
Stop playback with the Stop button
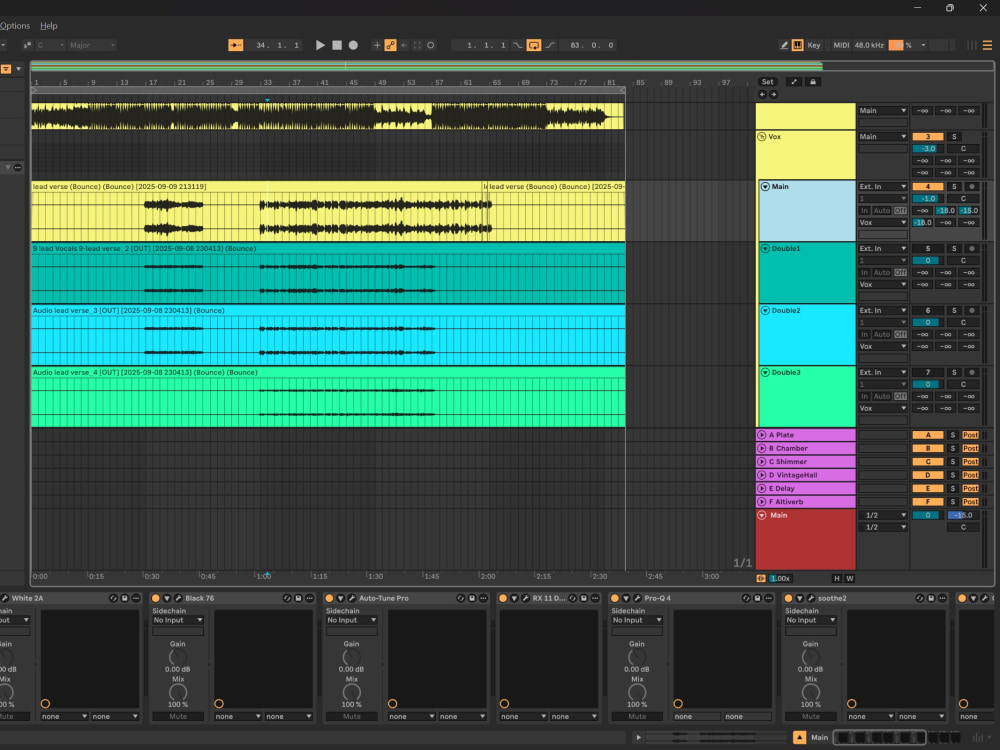coord(337,45)
